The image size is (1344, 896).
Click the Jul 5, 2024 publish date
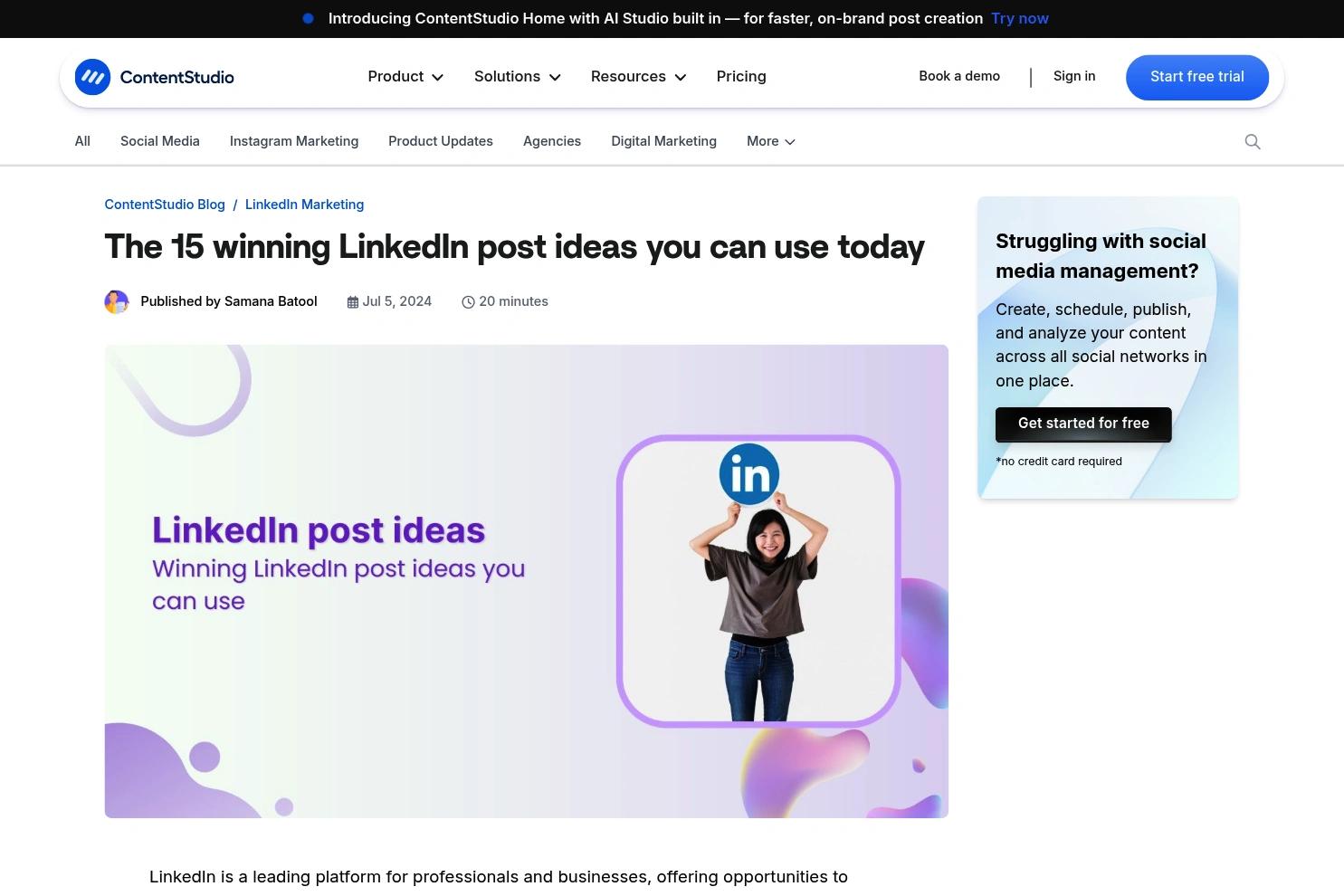click(x=397, y=301)
